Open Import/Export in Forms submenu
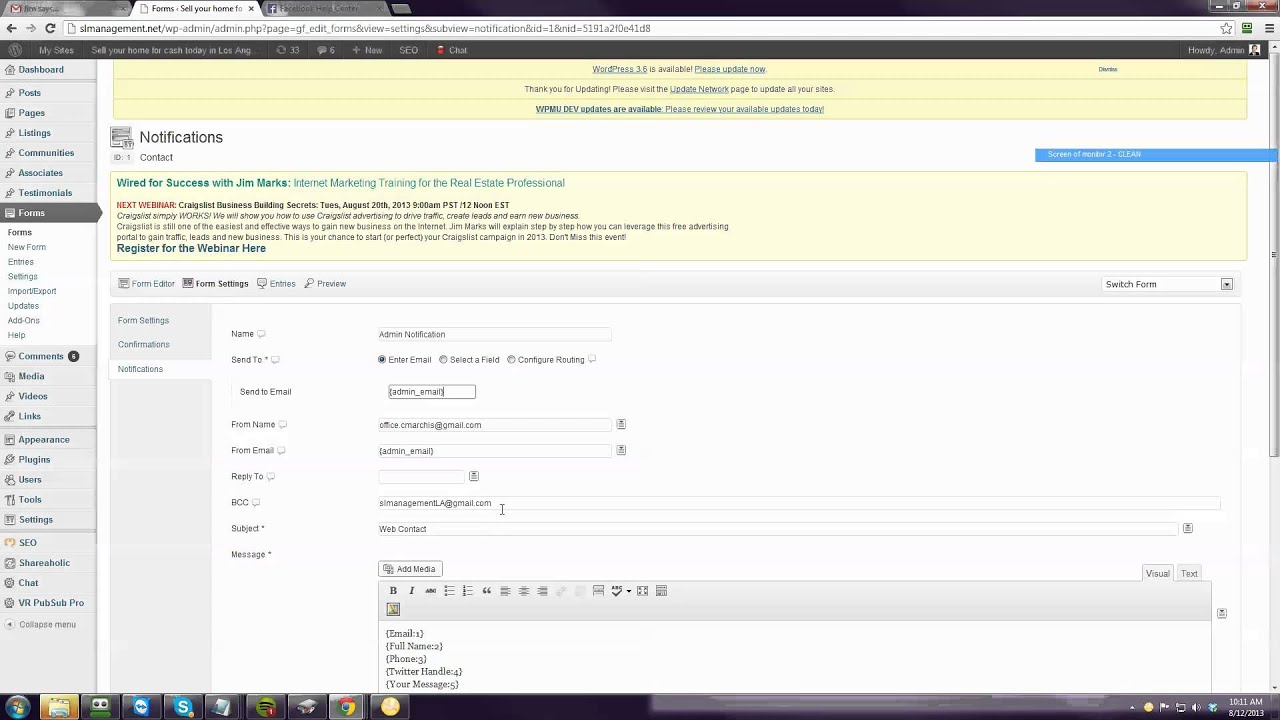The height and width of the screenshot is (720, 1280). pyautogui.click(x=32, y=291)
